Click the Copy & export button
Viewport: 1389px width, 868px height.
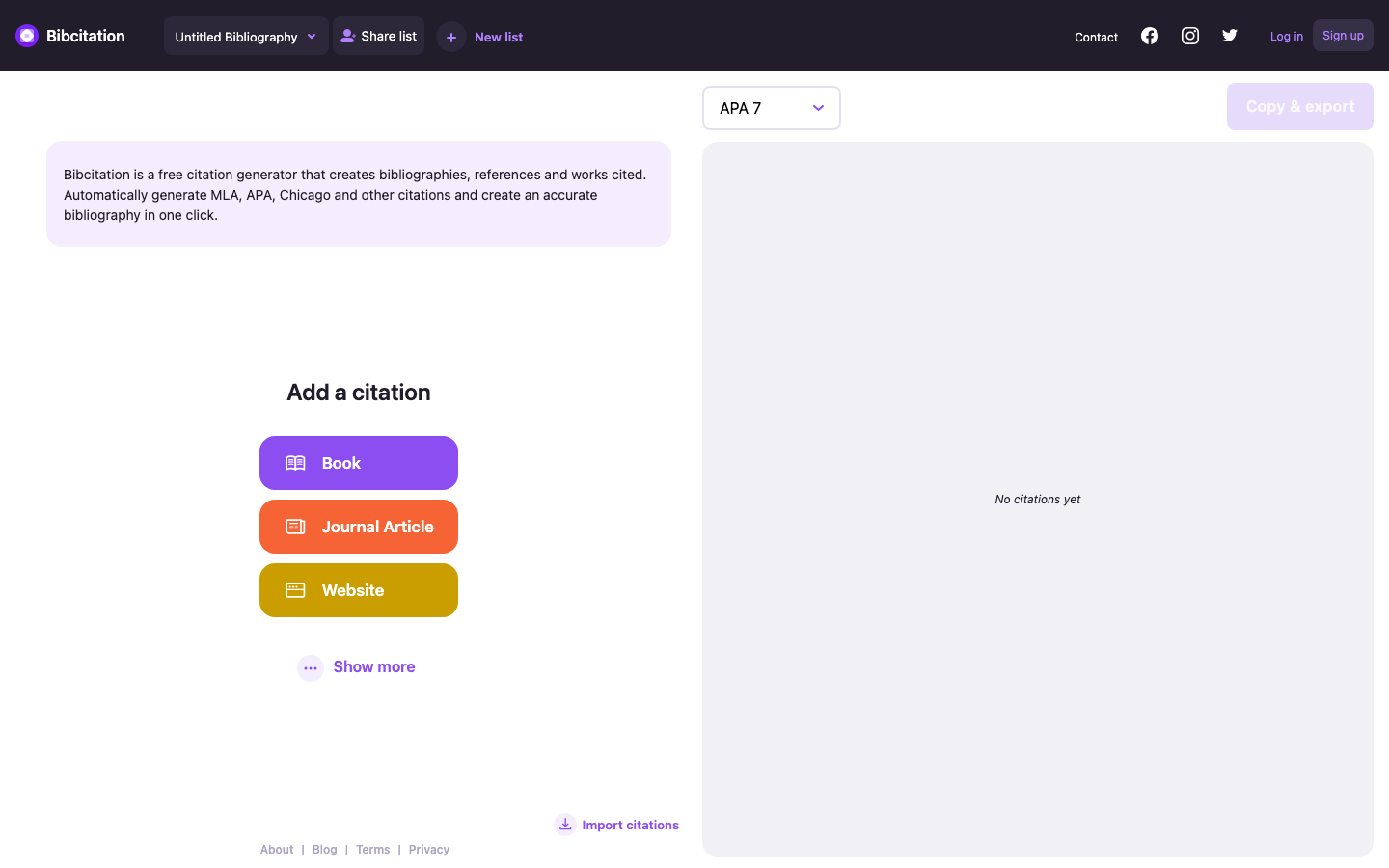click(1300, 106)
